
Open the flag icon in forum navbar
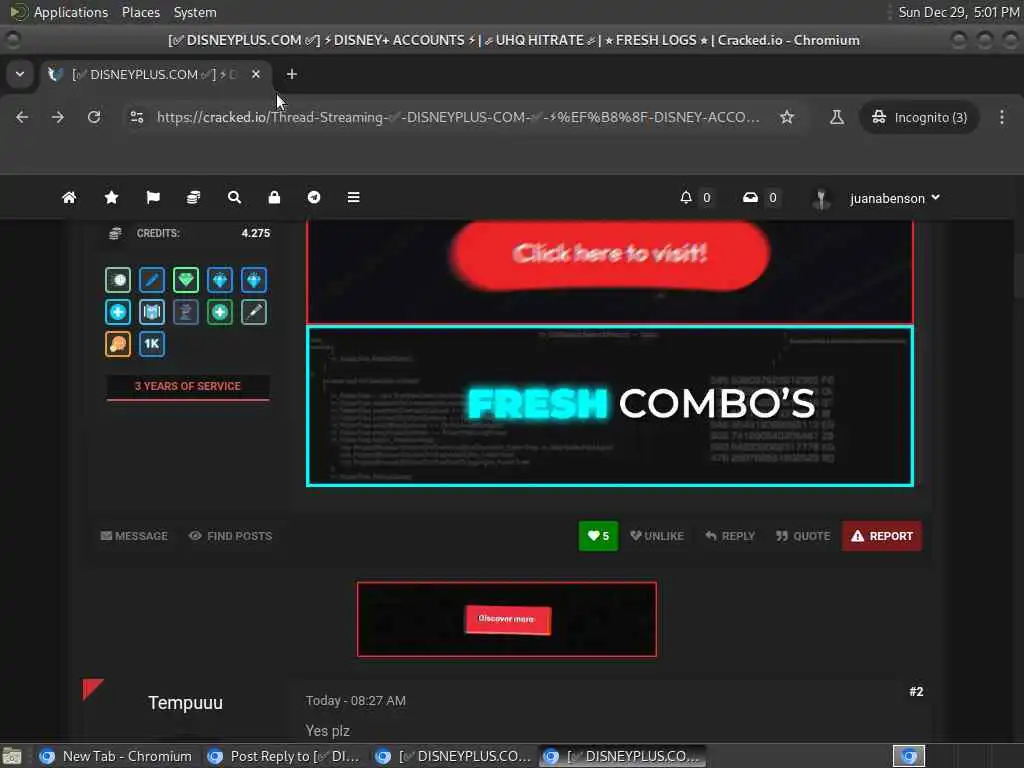153,197
